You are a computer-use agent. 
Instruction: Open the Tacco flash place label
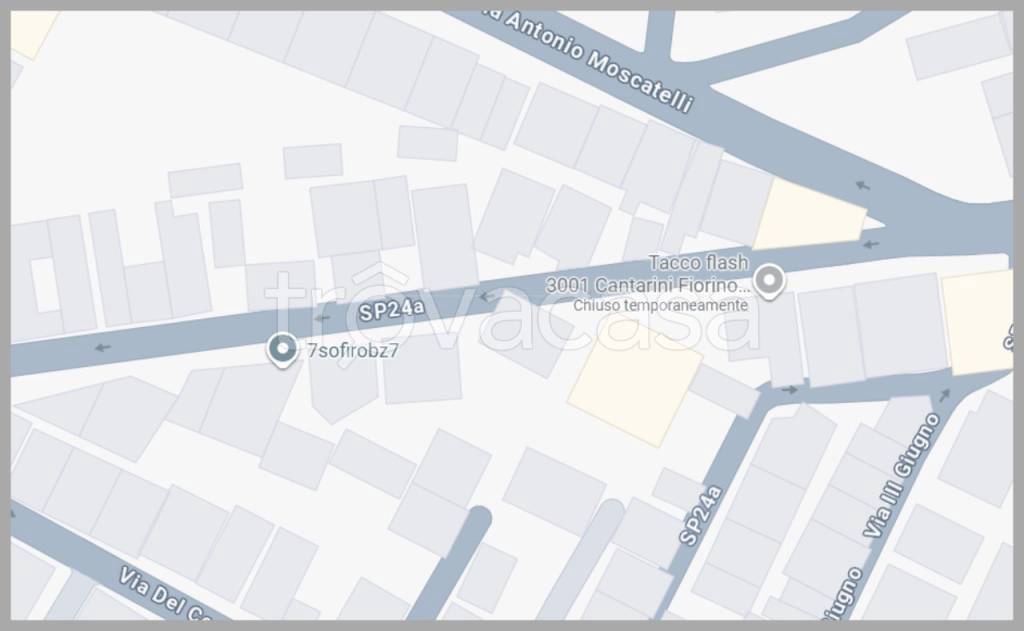(x=698, y=263)
